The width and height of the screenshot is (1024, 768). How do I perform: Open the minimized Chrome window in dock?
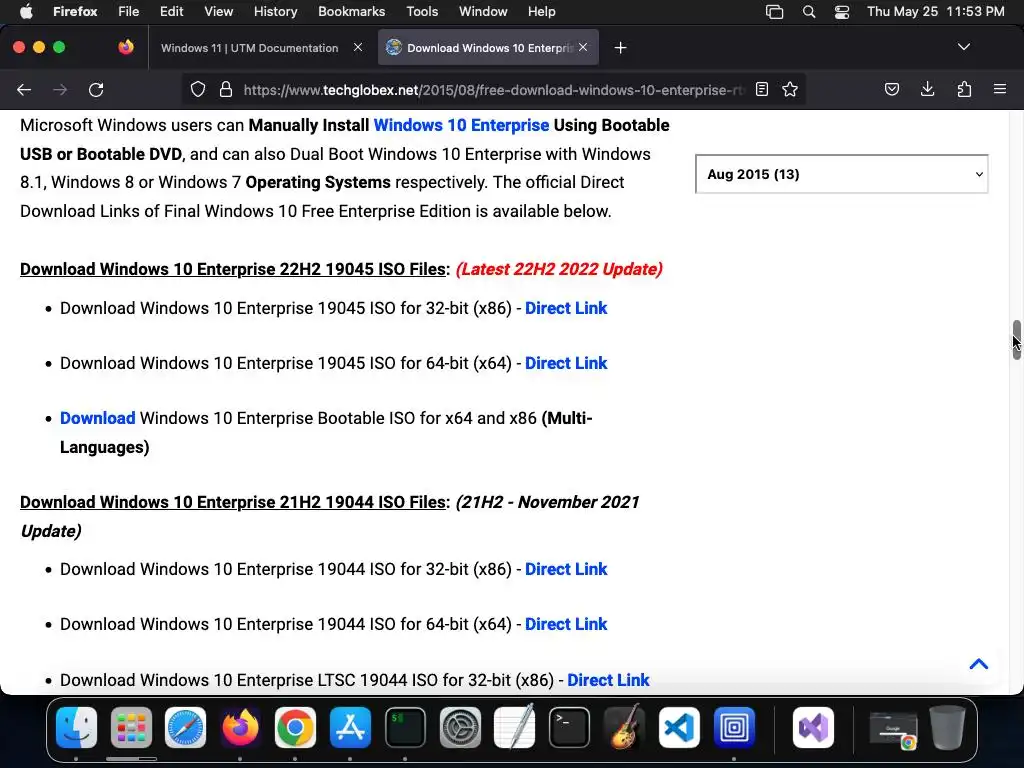pyautogui.click(x=893, y=729)
